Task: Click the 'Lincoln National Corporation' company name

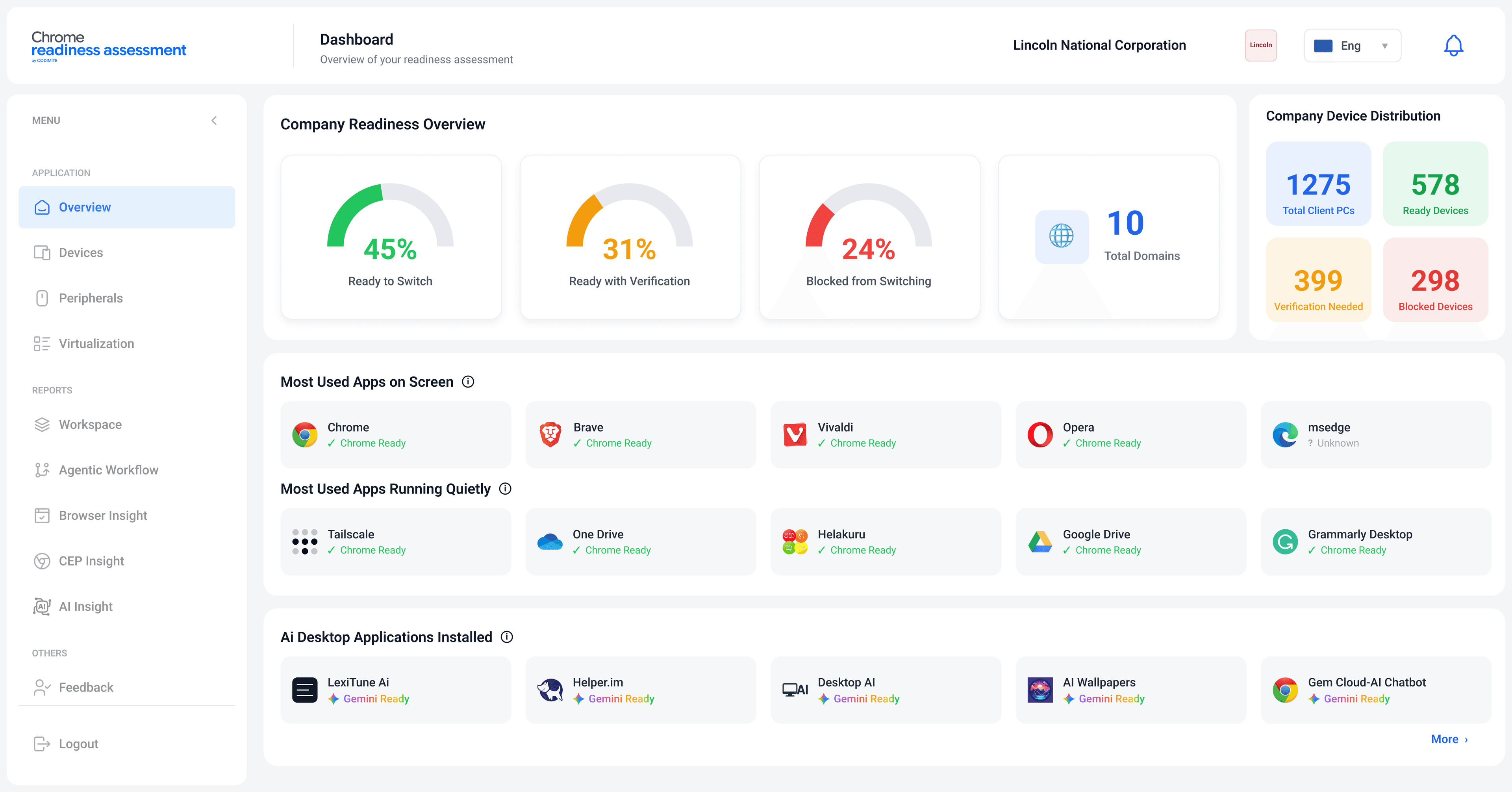Action: click(x=1099, y=45)
